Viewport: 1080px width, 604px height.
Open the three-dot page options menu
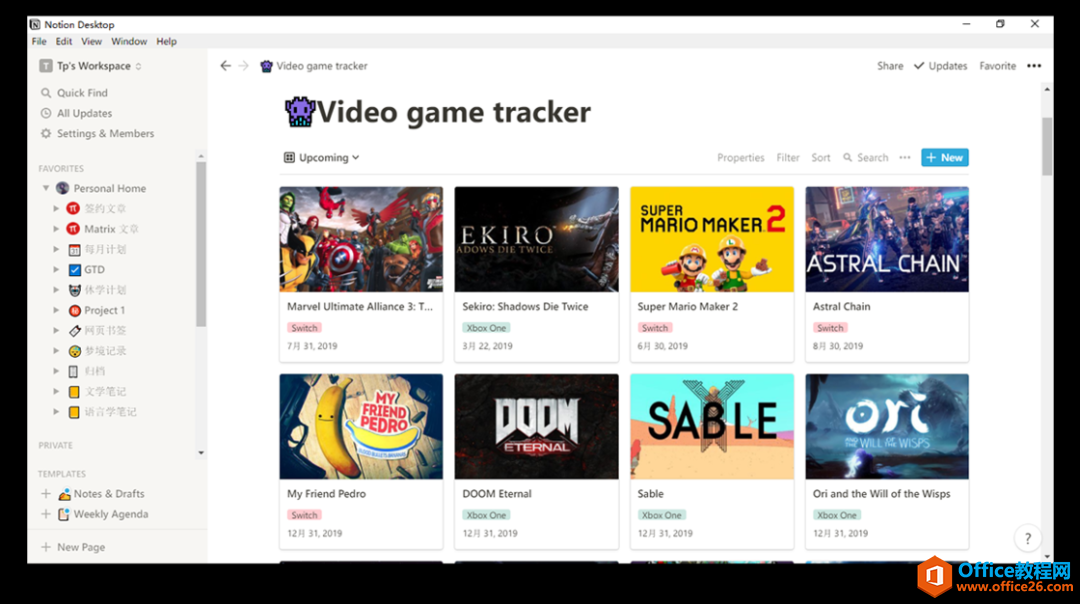[1034, 66]
